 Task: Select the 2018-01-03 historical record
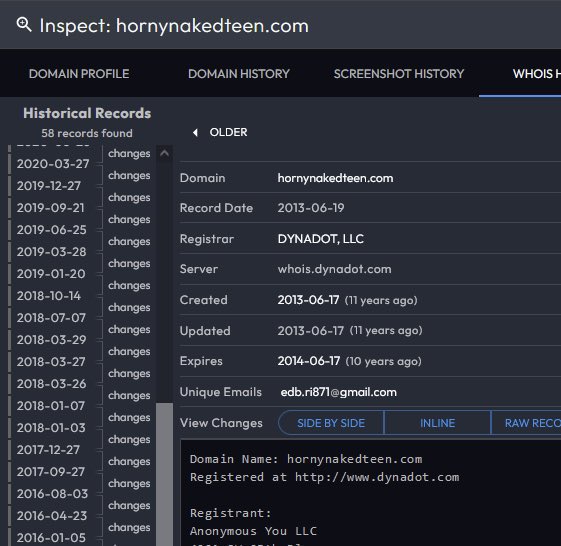tap(51, 428)
